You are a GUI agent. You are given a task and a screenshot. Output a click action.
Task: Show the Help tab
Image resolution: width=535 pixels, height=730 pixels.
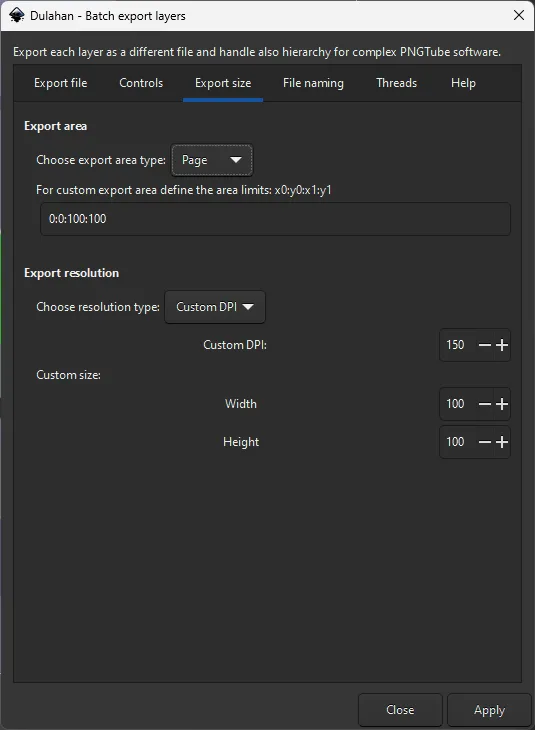(463, 83)
